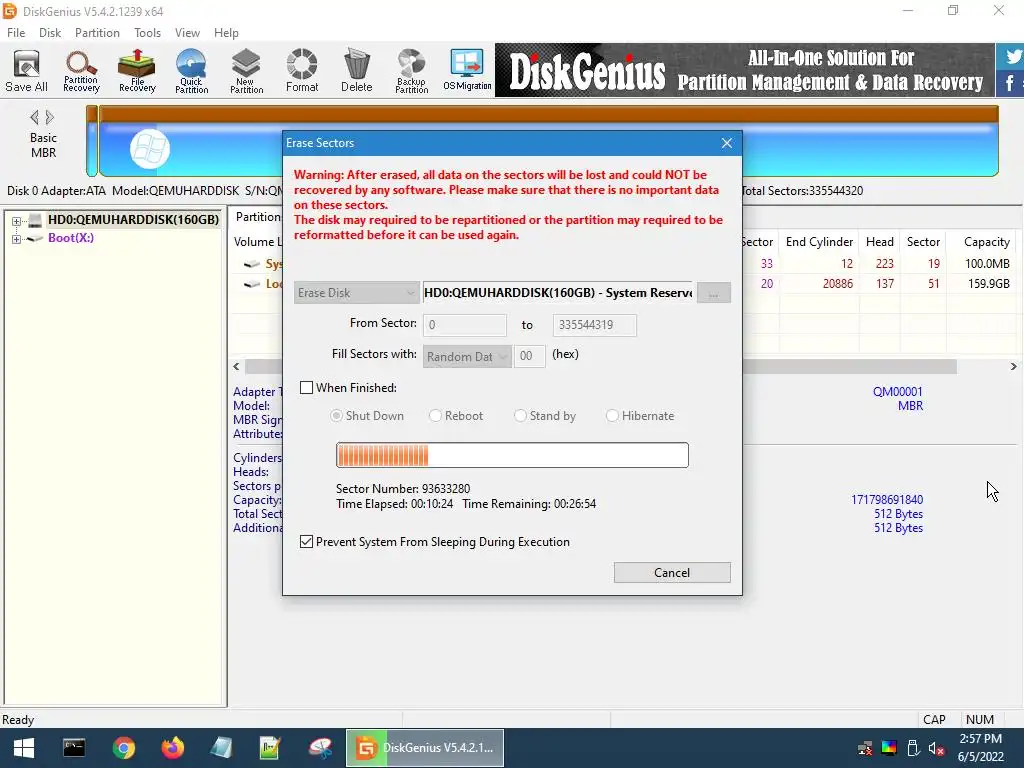Viewport: 1024px width, 768px height.
Task: Click the Save All toolbar icon
Action: 27,70
